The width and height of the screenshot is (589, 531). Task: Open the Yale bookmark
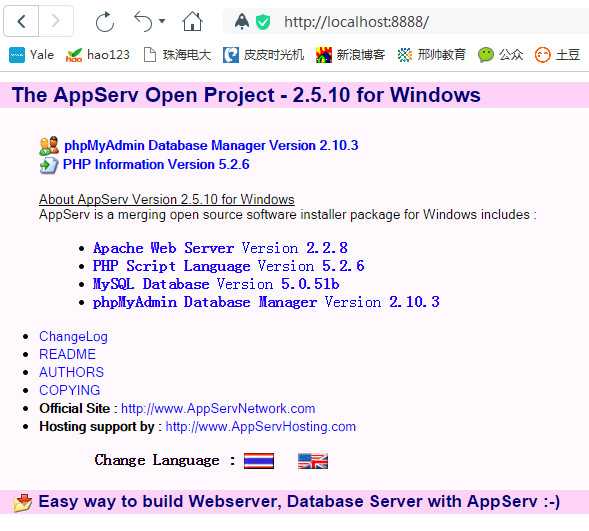coord(32,55)
